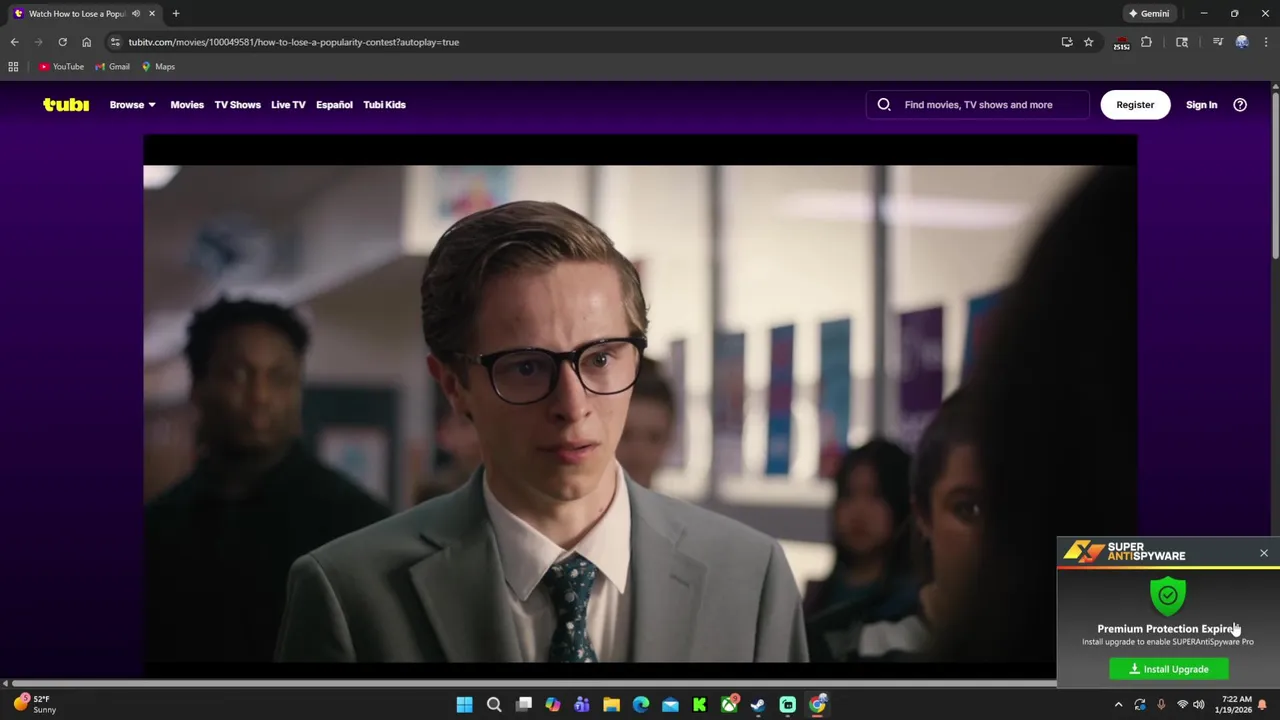The height and width of the screenshot is (720, 1280).
Task: Open Wi-Fi network settings from the system tray
Action: click(x=1182, y=705)
